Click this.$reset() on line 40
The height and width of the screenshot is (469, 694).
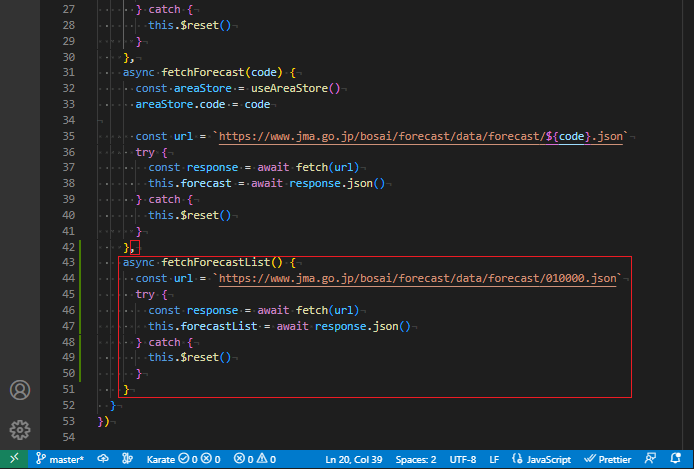click(x=190, y=215)
